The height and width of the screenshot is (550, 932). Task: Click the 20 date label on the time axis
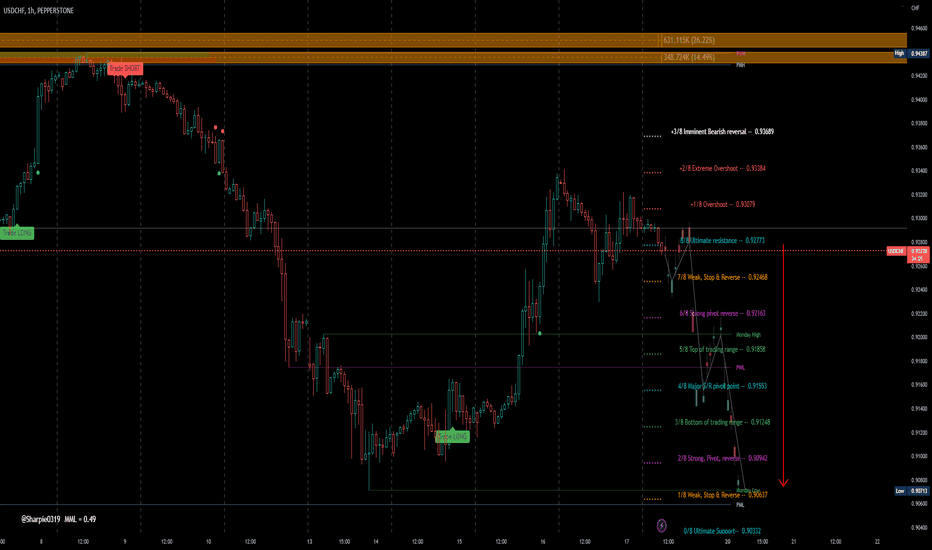click(728, 542)
